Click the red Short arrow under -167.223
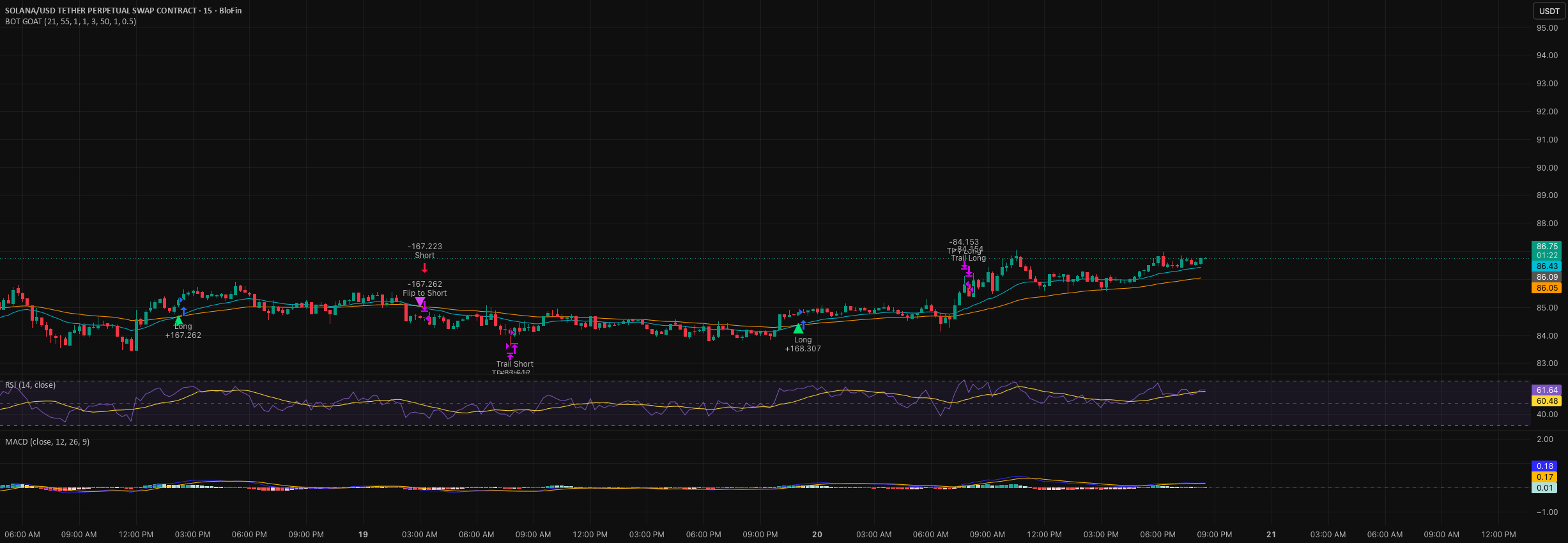The width and height of the screenshot is (1568, 543). pyautogui.click(x=425, y=268)
